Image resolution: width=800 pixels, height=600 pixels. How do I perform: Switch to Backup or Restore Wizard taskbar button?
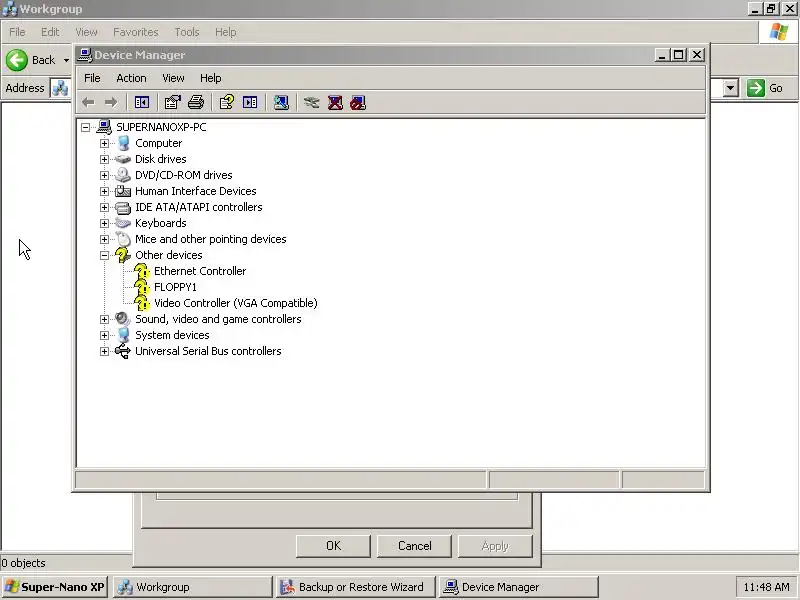(x=355, y=587)
